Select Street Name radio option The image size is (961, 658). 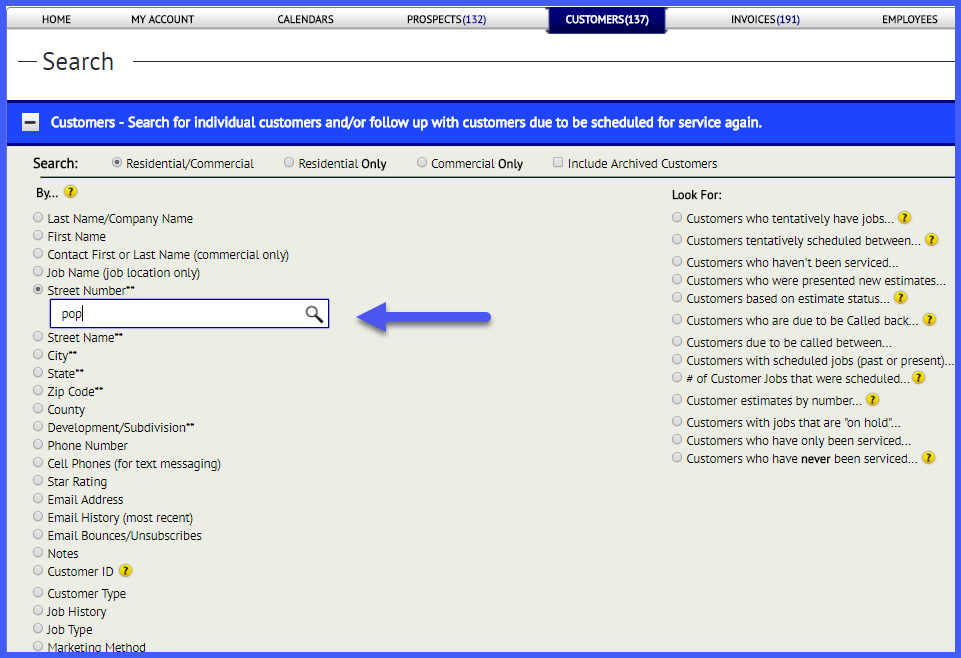click(x=38, y=336)
